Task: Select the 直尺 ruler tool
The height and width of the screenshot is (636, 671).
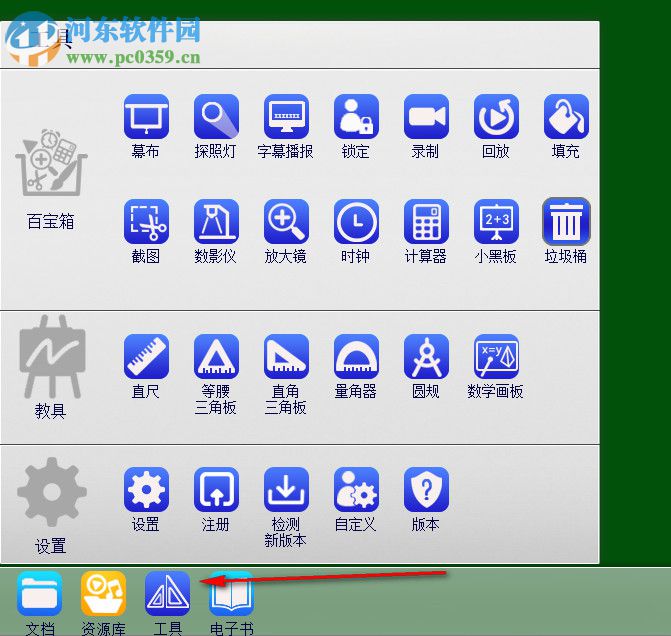Action: [x=146, y=357]
